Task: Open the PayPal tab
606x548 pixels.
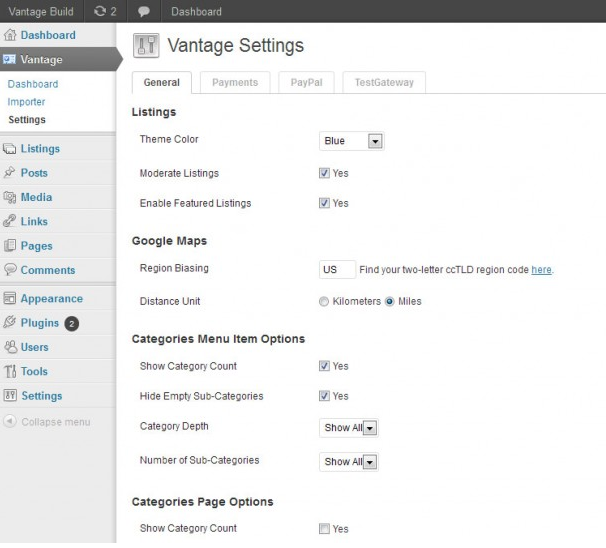Action: [x=306, y=82]
